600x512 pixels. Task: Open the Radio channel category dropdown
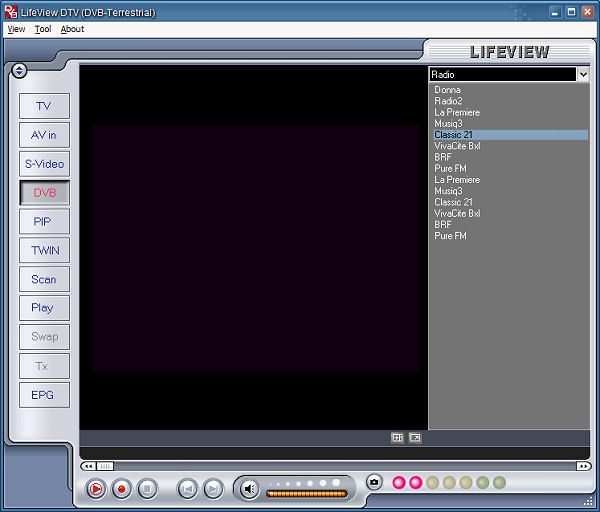(x=582, y=75)
